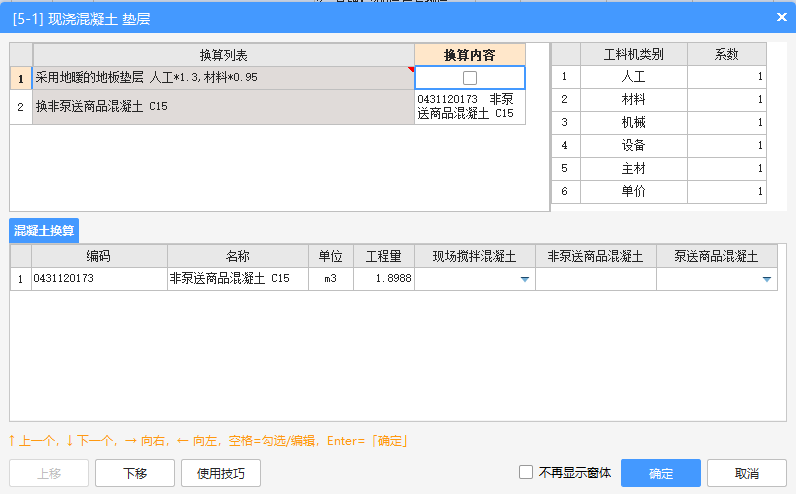Edit the 系数 value for 机械
Viewport: 796px width, 494px height.
point(727,122)
